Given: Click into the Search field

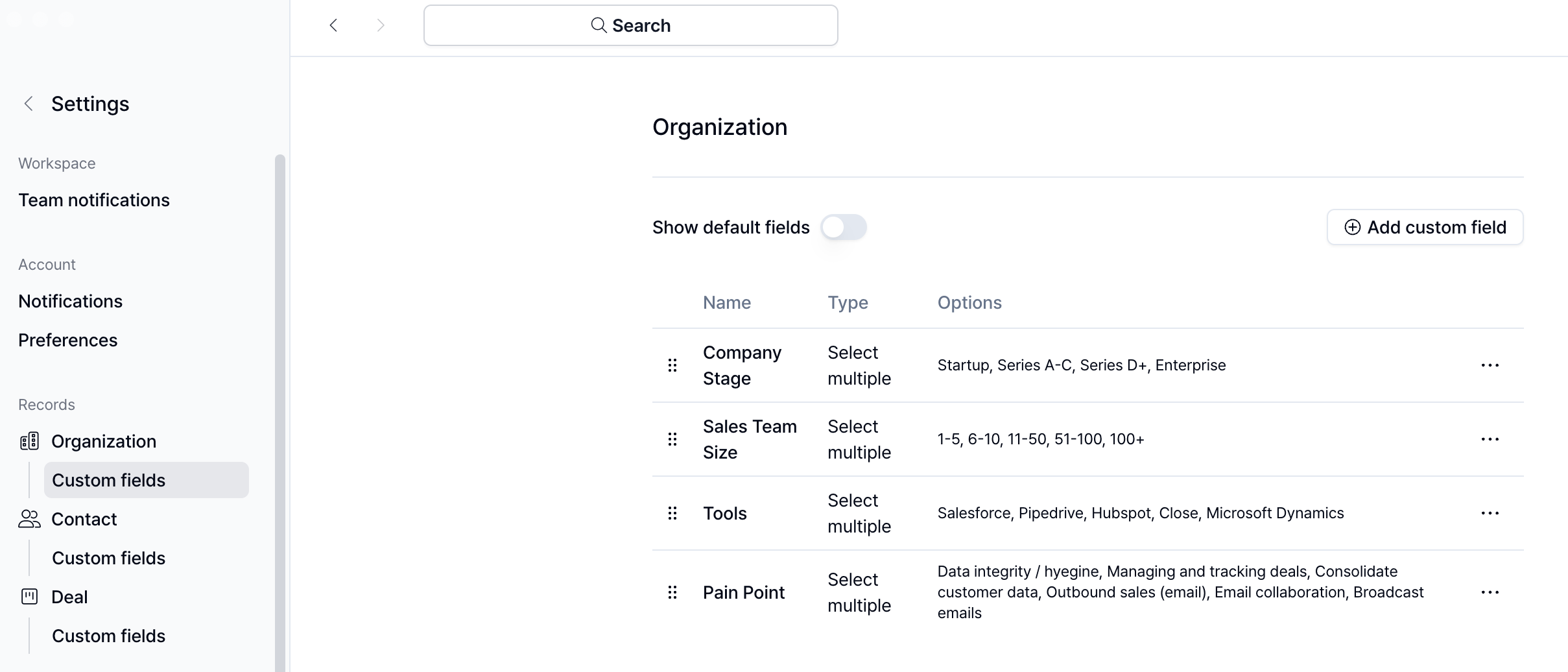Looking at the screenshot, I should click(630, 25).
